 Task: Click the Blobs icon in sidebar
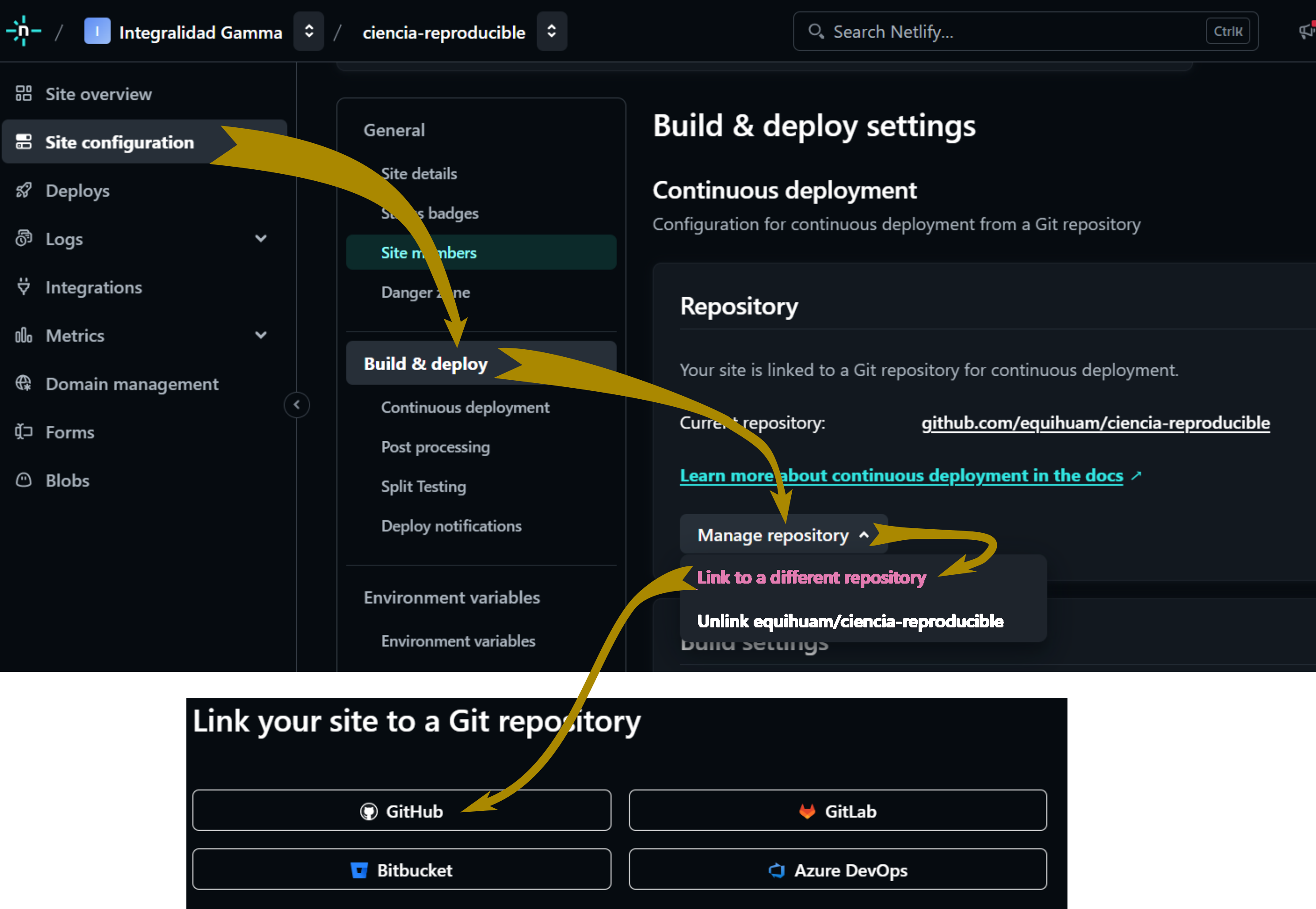tap(23, 480)
